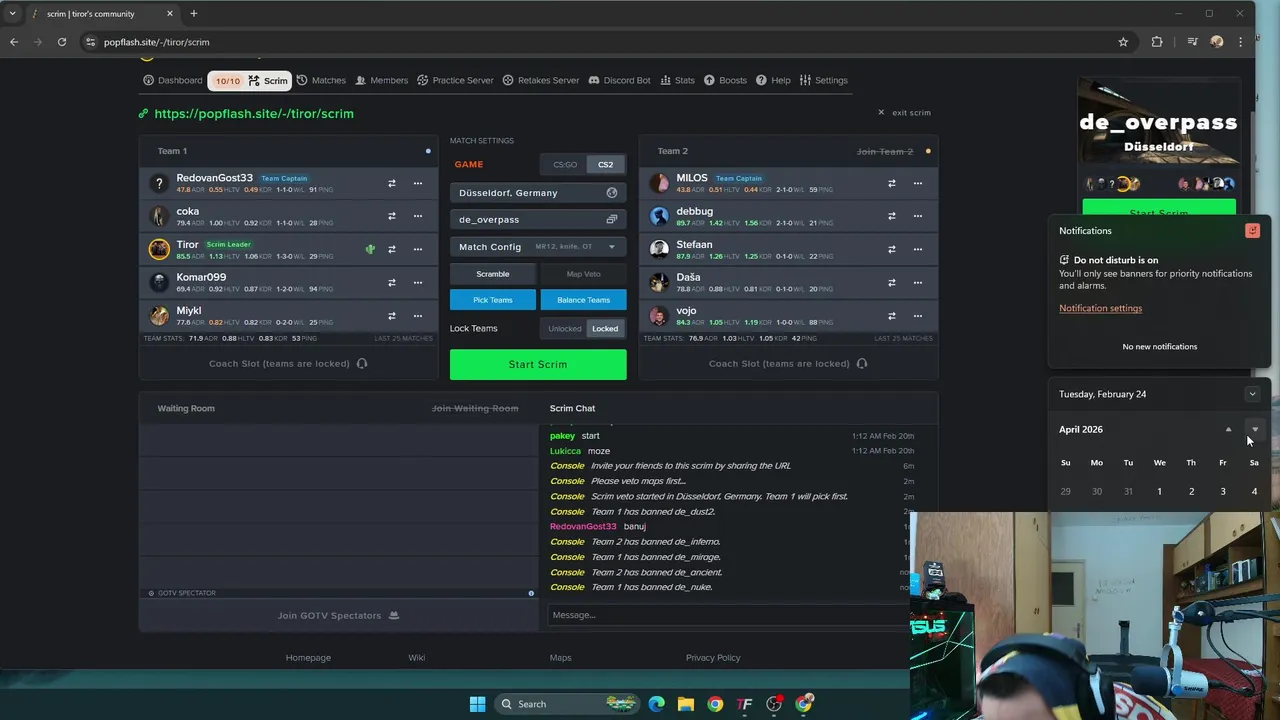The image size is (1280, 720).
Task: Swap team for Komar099
Action: pyautogui.click(x=392, y=282)
